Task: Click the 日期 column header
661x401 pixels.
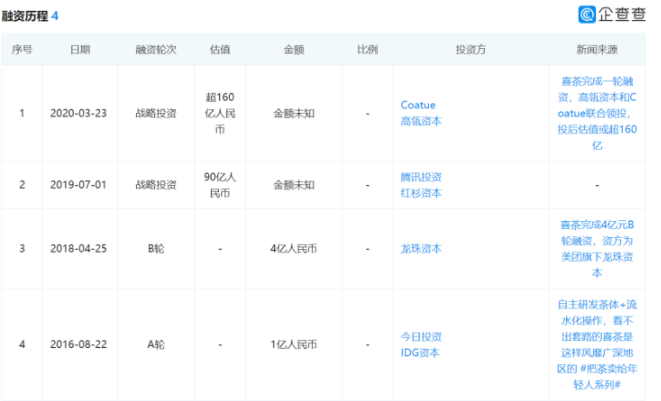Action: [80, 49]
